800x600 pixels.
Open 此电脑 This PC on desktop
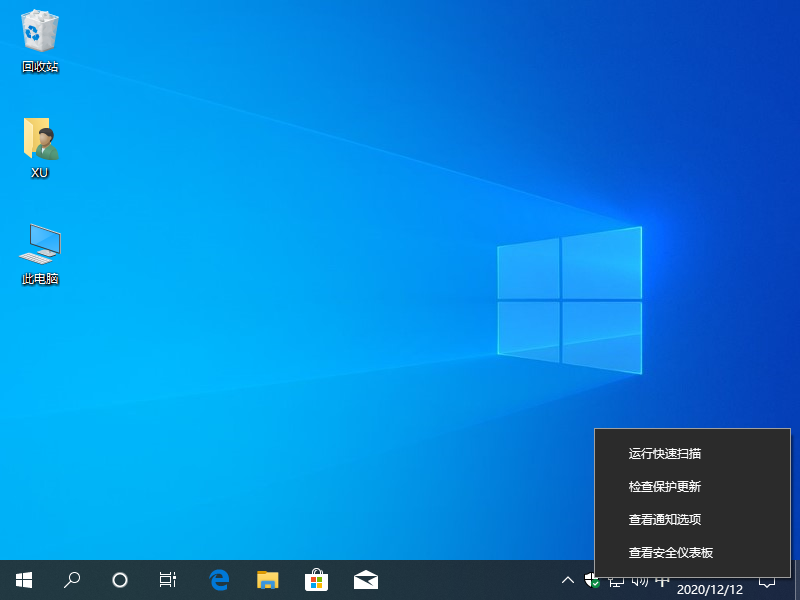coord(38,245)
